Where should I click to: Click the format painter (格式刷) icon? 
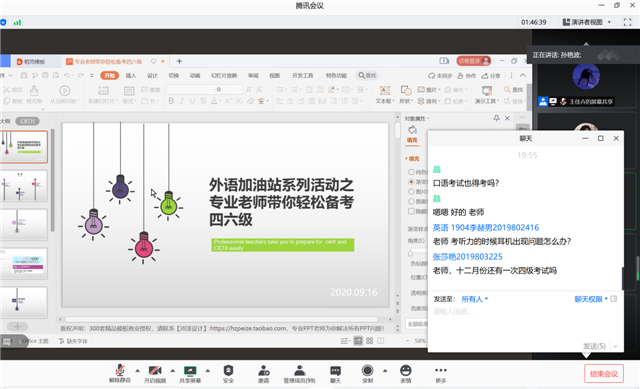[x=34, y=90]
